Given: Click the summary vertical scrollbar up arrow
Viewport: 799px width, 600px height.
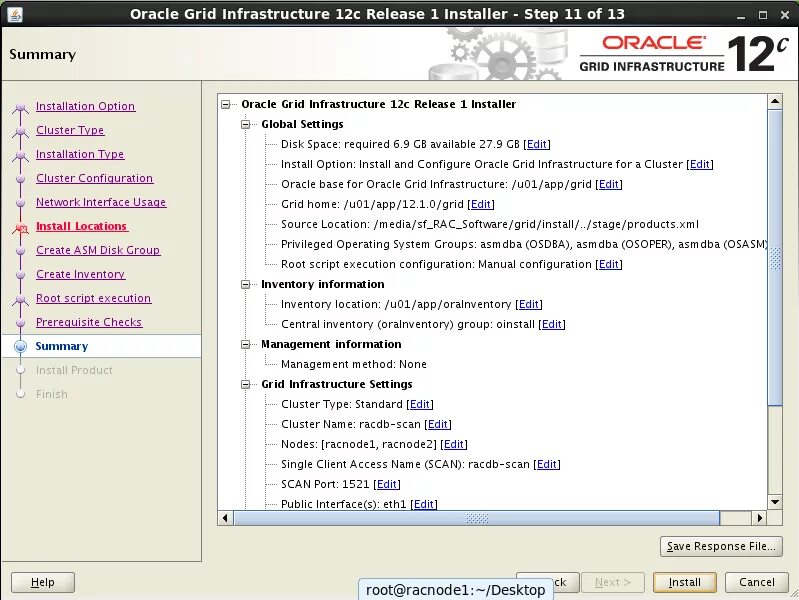Looking at the screenshot, I should [775, 101].
